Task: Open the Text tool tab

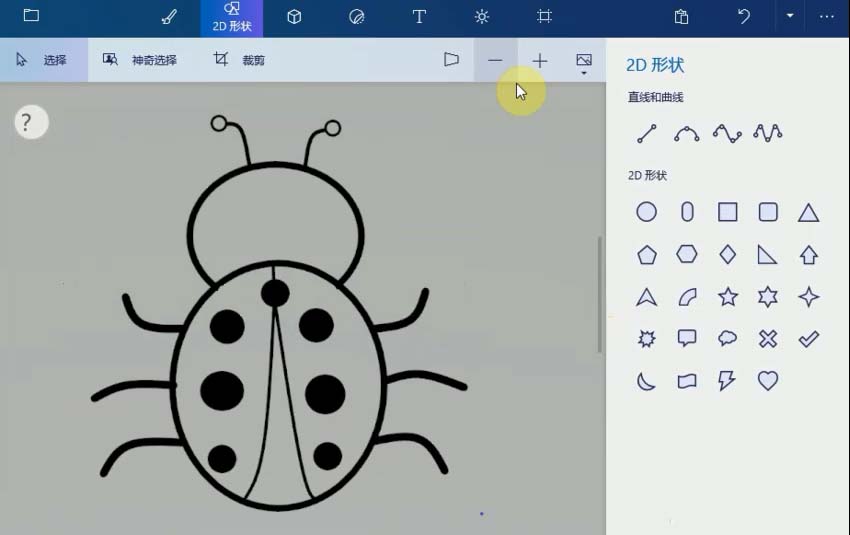Action: (x=419, y=17)
